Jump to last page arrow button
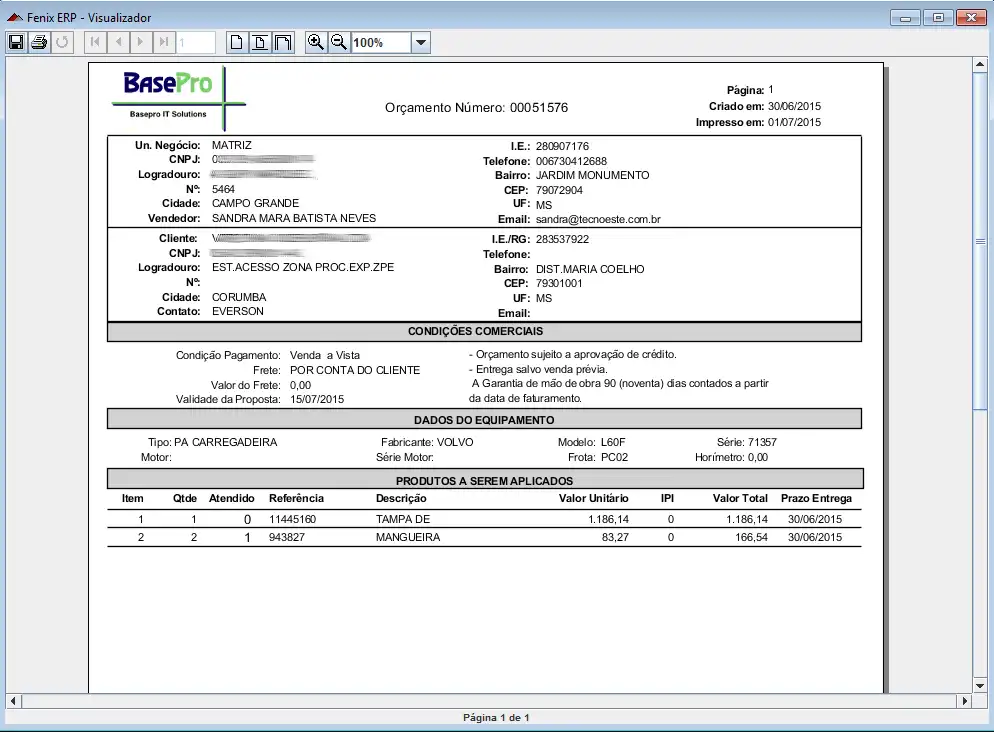 [164, 42]
